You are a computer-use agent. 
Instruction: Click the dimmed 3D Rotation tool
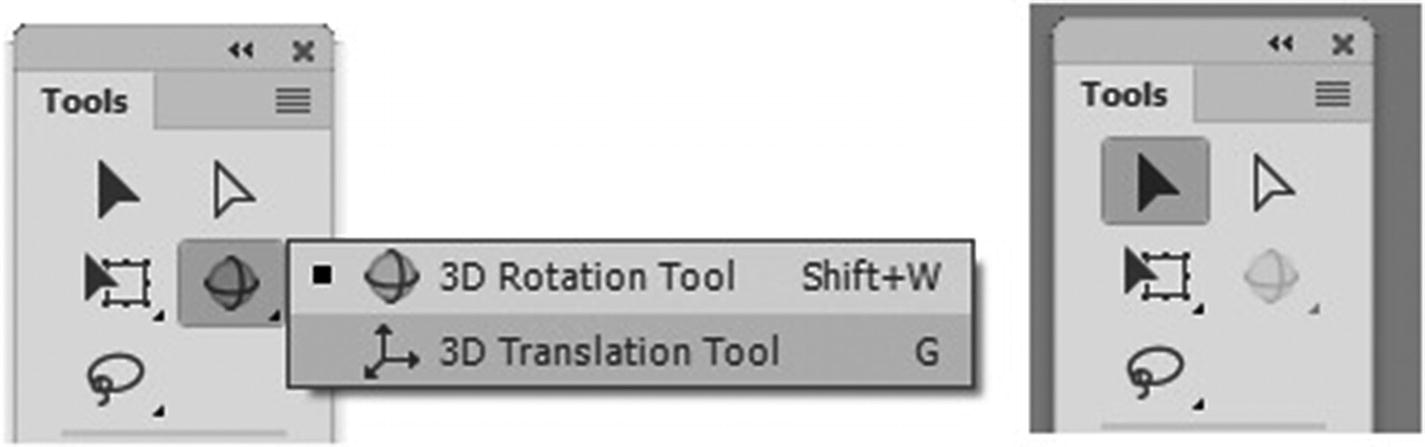click(1273, 275)
